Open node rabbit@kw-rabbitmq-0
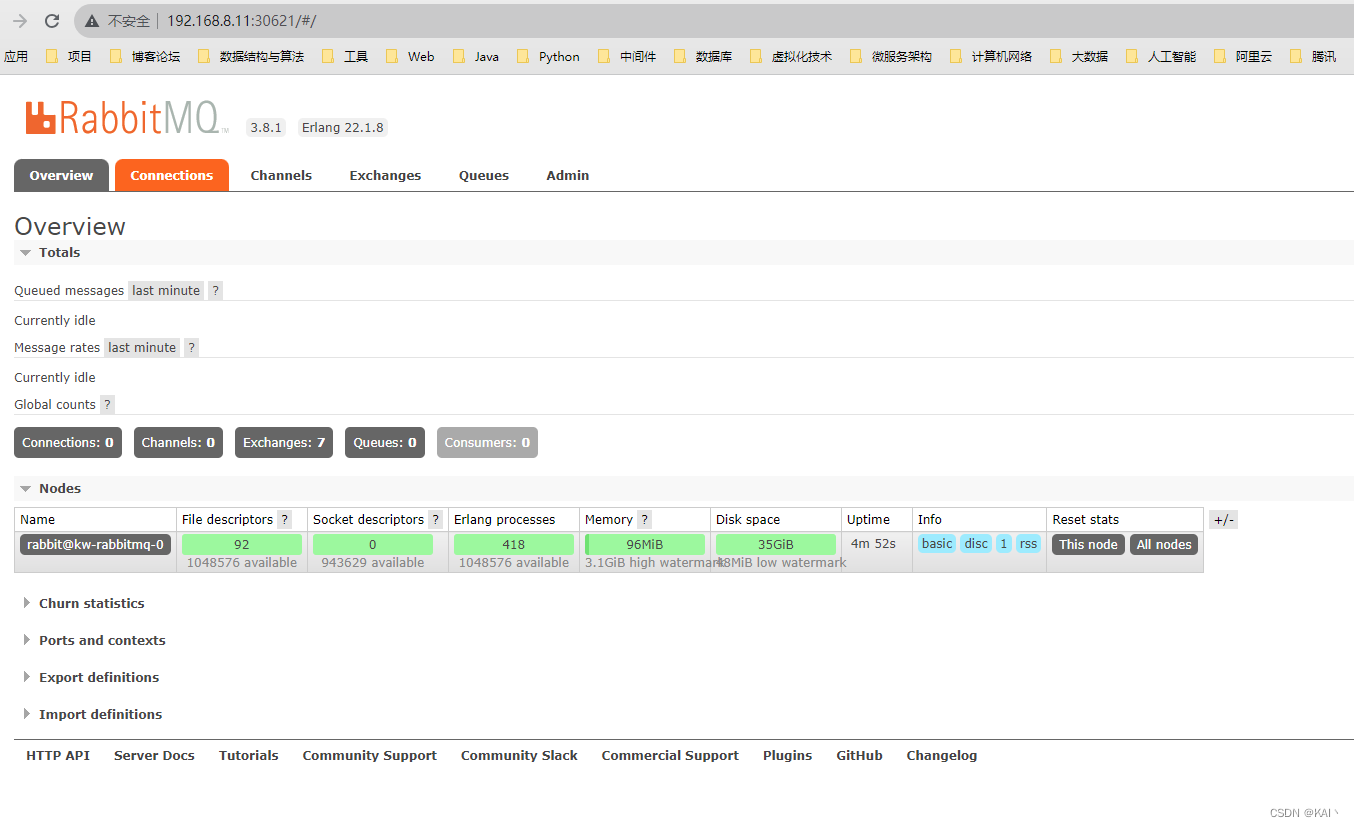Image resolution: width=1354 pixels, height=827 pixels. [x=96, y=544]
